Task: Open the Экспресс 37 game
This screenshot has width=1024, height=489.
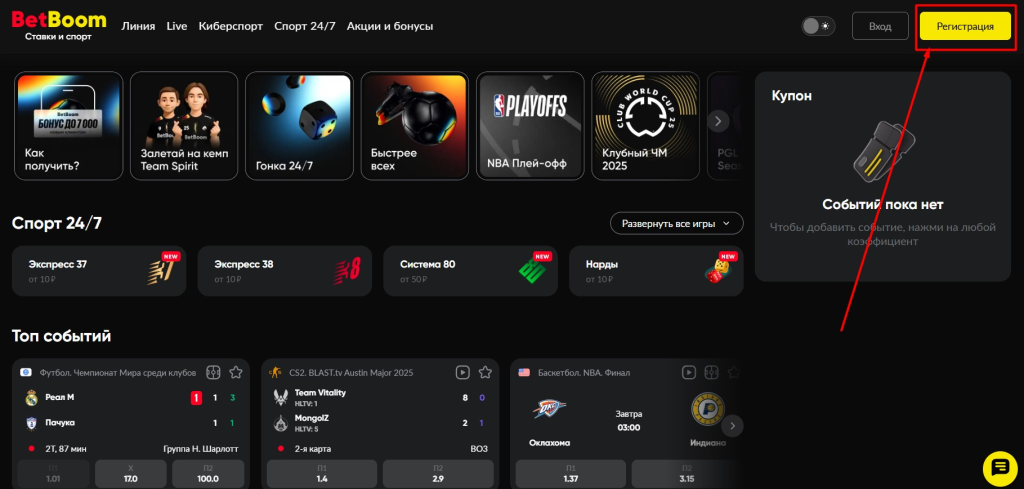Action: click(99, 271)
